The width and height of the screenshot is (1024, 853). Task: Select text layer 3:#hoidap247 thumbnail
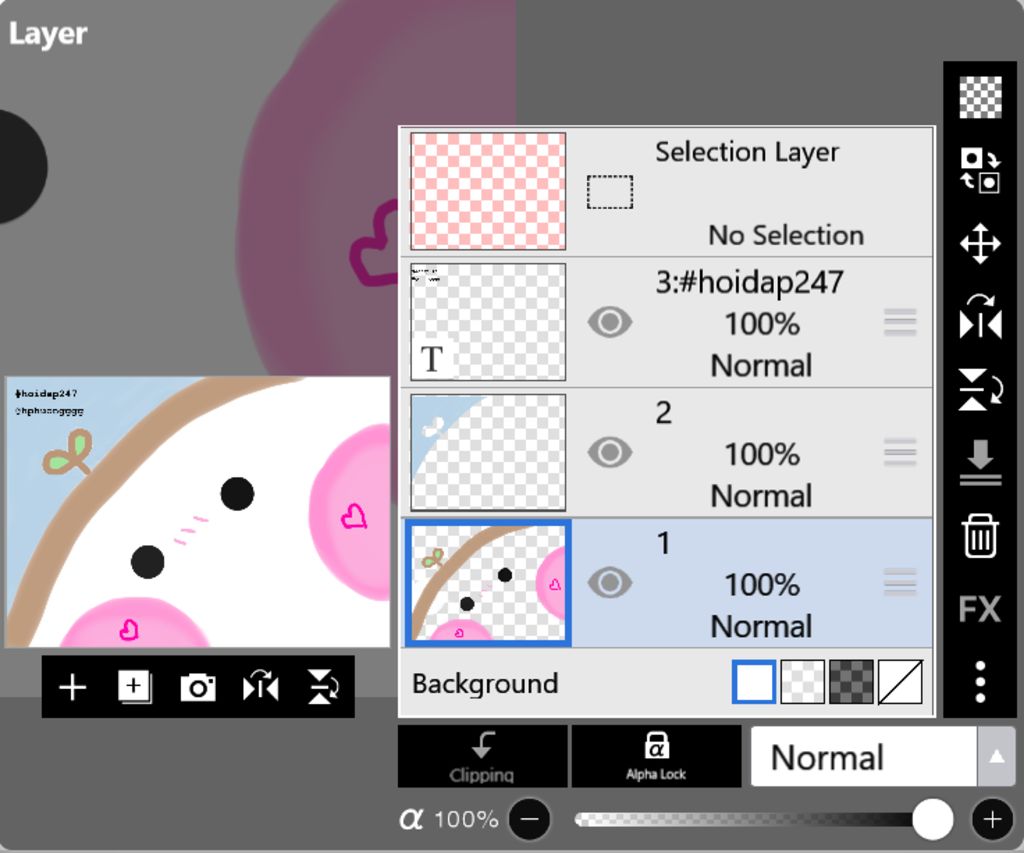488,321
